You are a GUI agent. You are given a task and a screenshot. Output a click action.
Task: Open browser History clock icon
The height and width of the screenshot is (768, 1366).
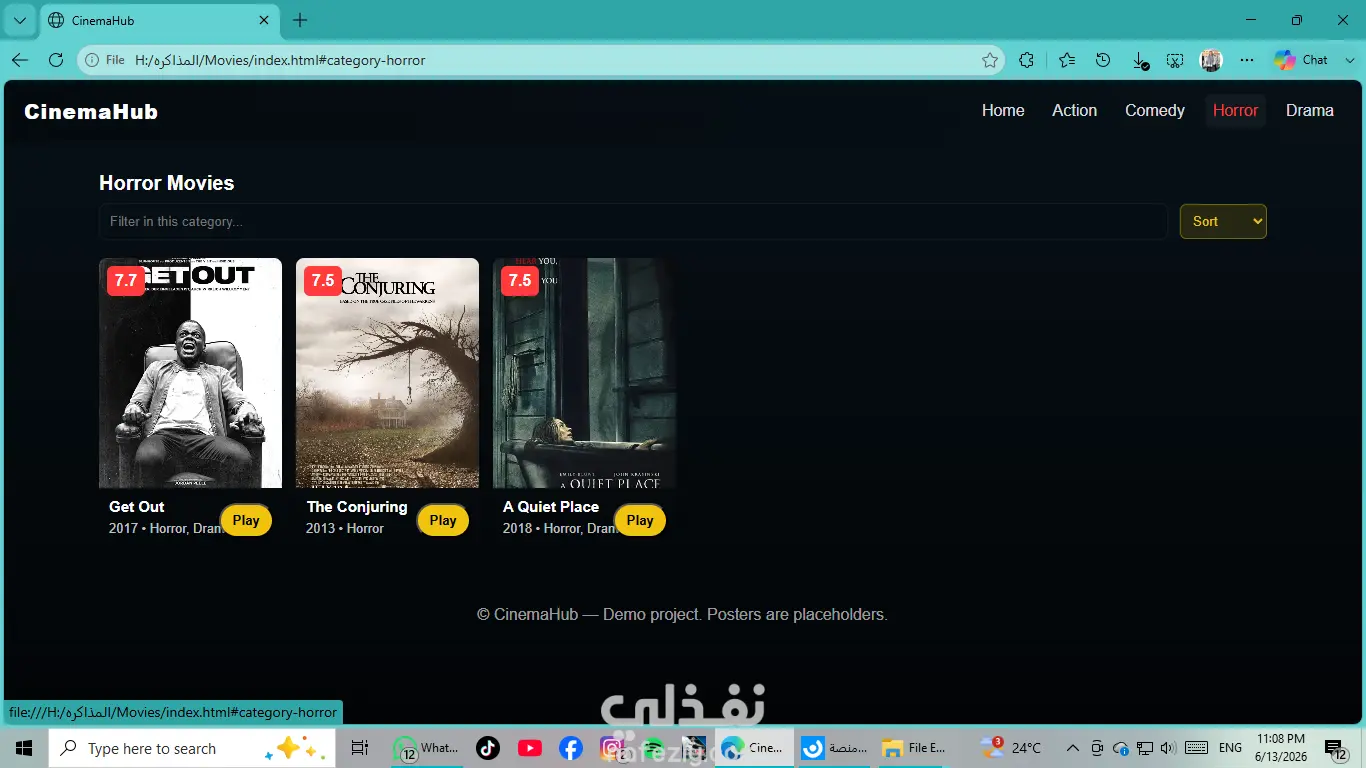(1103, 60)
